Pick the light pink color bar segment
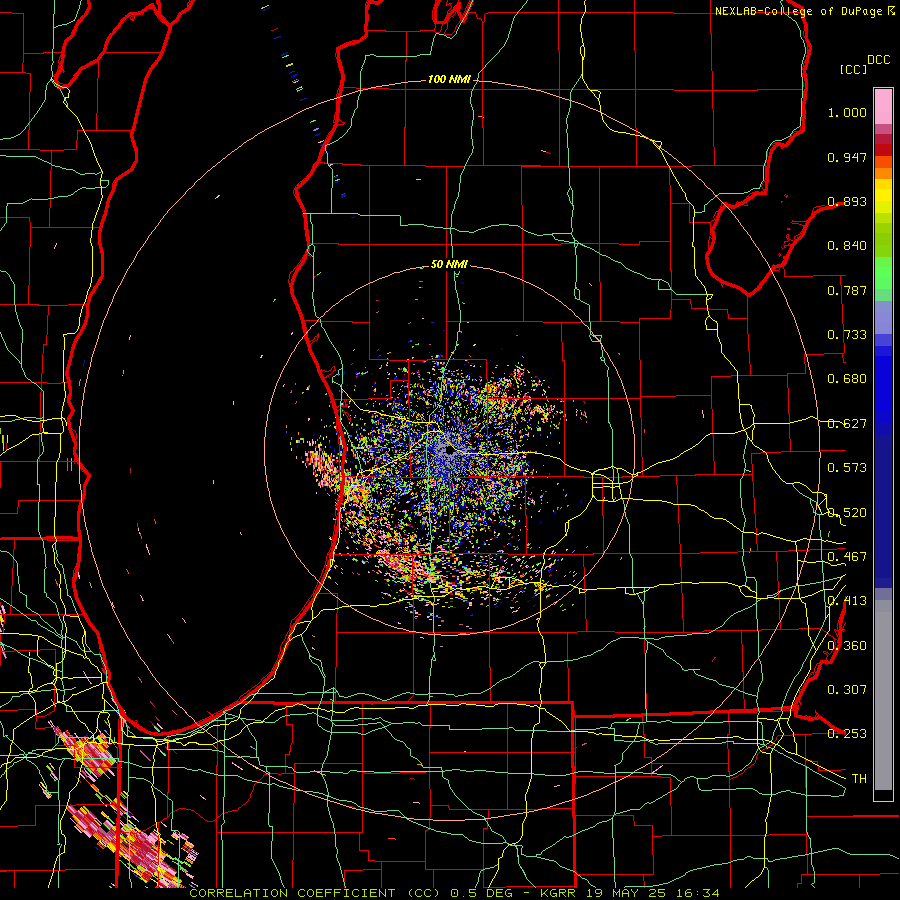The height and width of the screenshot is (900, 900). [x=883, y=106]
